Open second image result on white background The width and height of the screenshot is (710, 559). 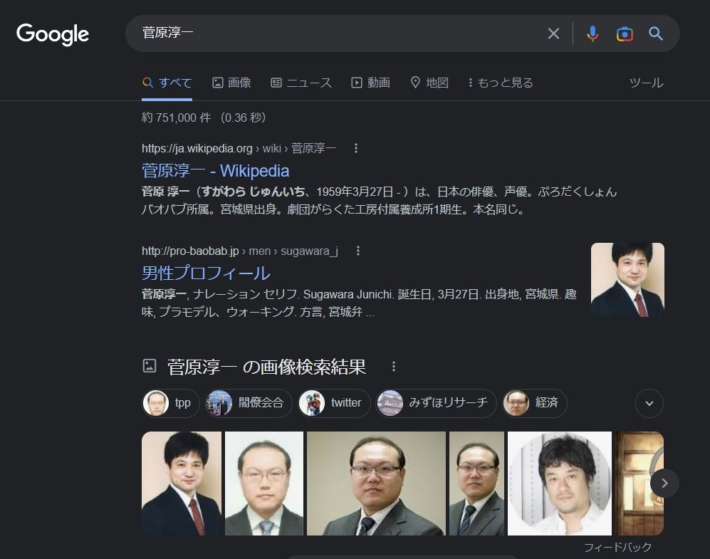pos(264,483)
